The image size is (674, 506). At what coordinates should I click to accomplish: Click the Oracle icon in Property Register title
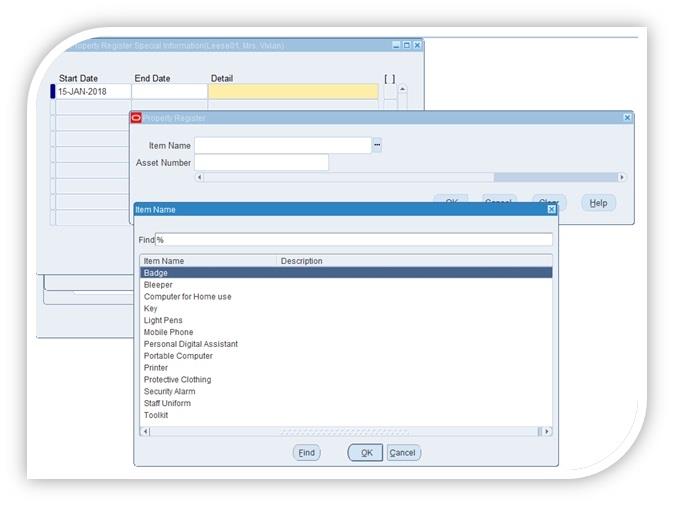tap(136, 118)
